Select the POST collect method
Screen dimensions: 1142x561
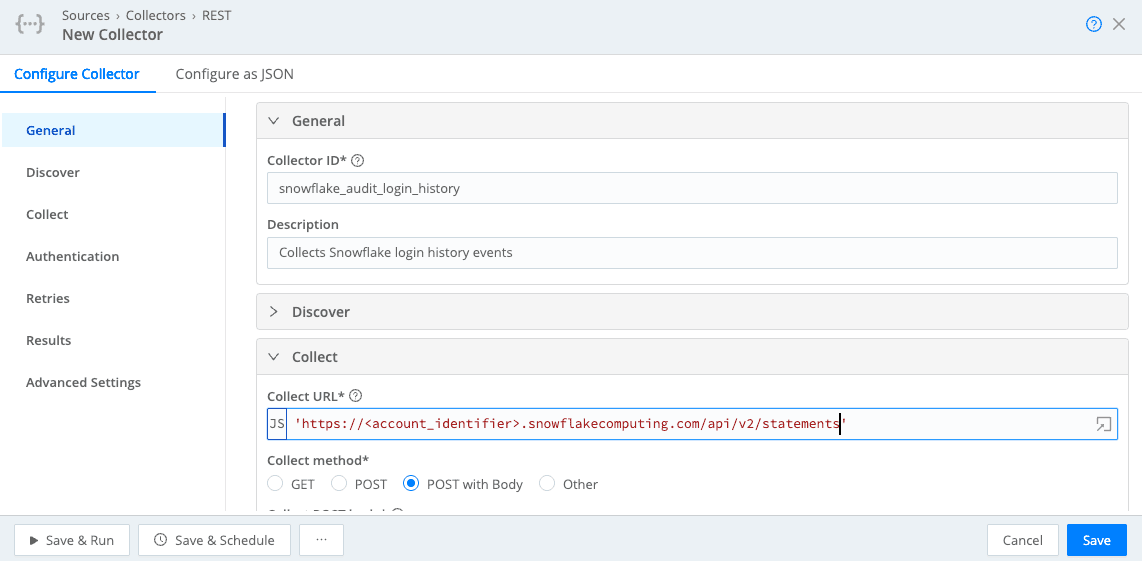pos(340,484)
